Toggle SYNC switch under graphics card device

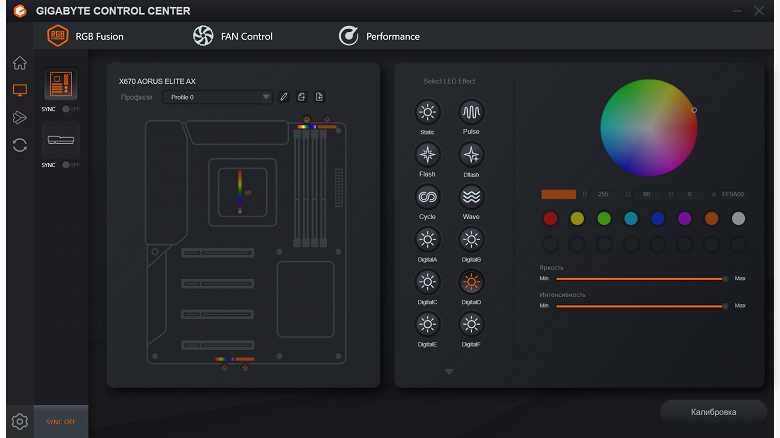tap(70, 165)
